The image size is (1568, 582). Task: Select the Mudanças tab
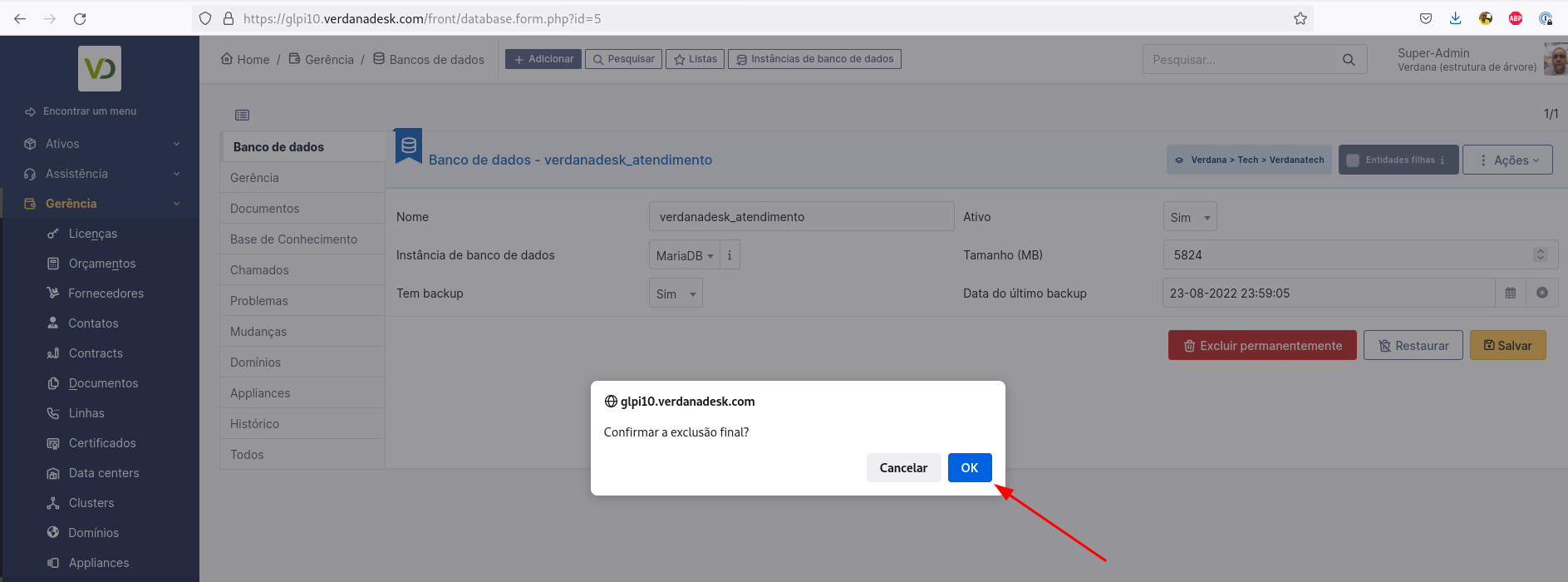click(302, 332)
